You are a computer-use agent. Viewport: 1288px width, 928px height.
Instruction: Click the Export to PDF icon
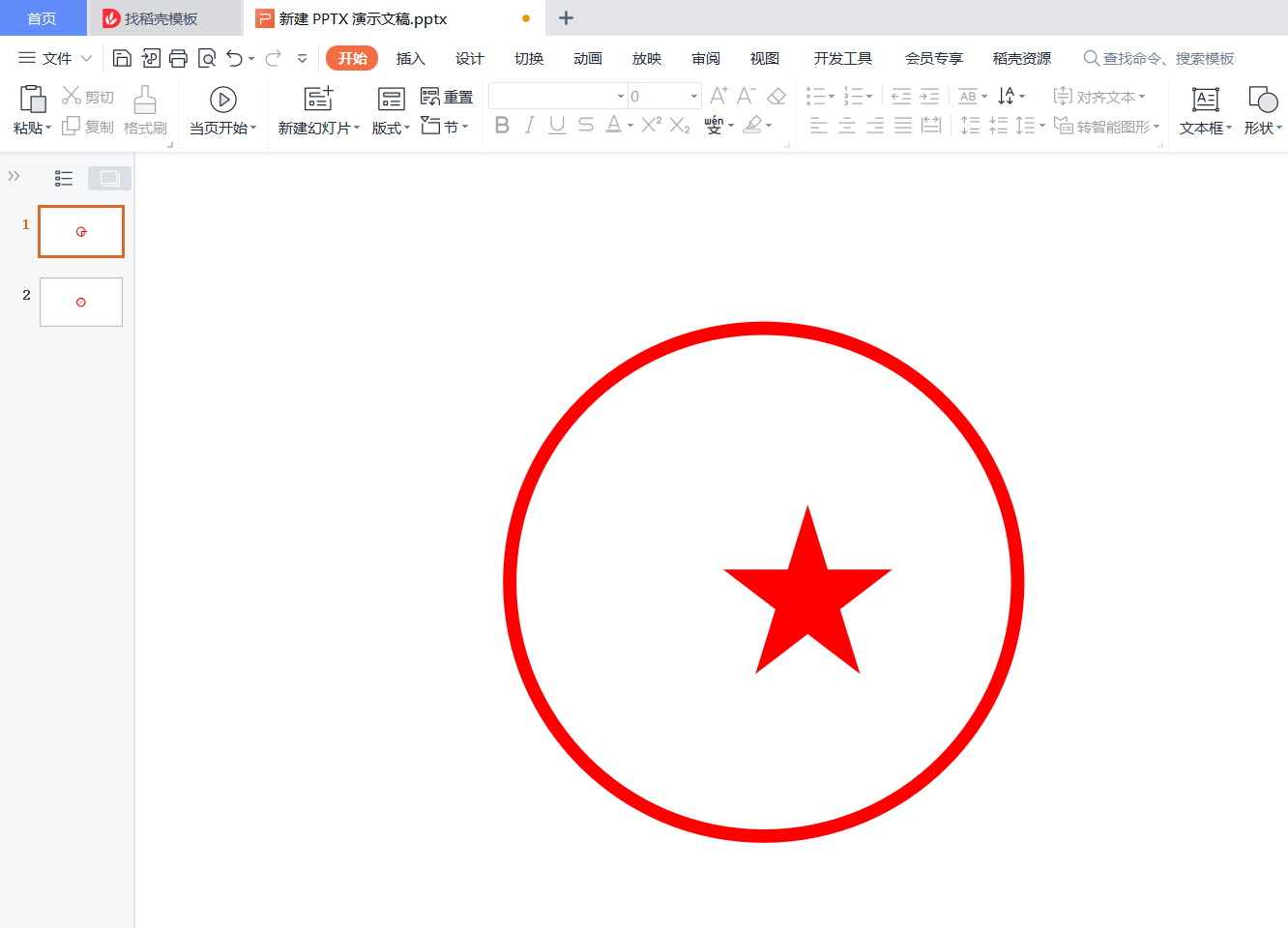tap(150, 58)
